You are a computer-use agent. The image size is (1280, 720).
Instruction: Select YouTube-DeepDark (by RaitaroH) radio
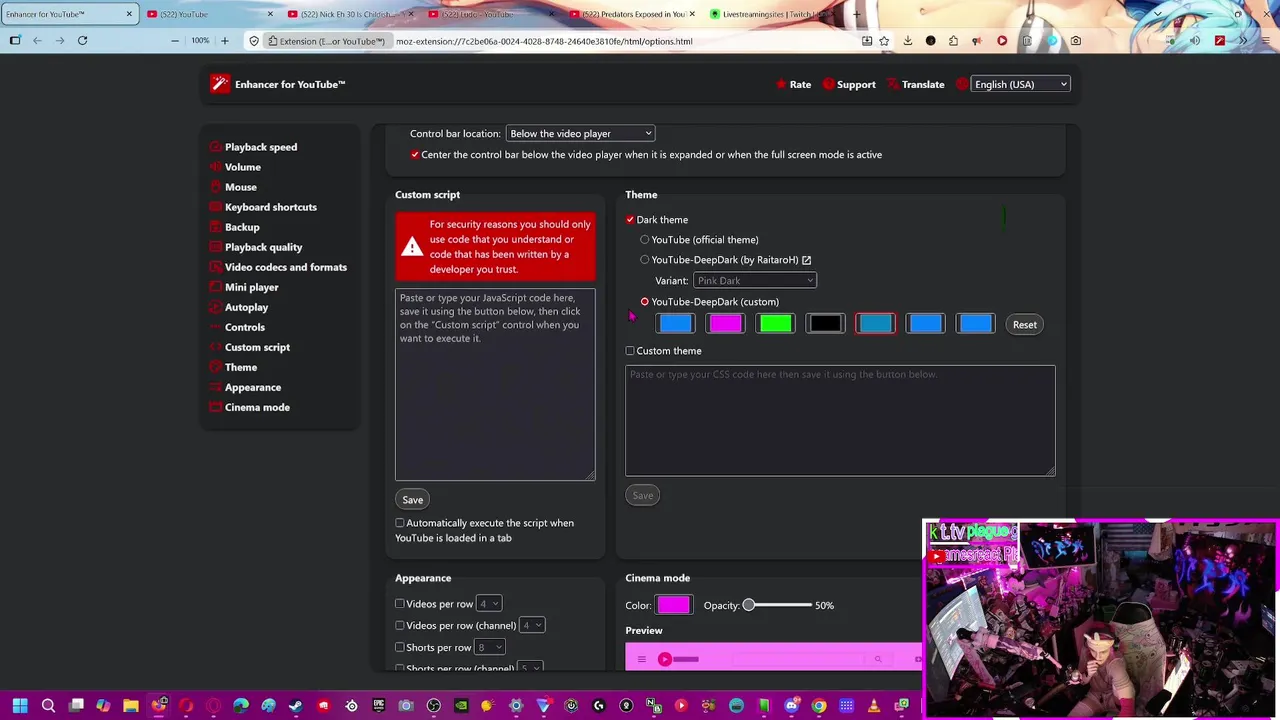(x=645, y=260)
